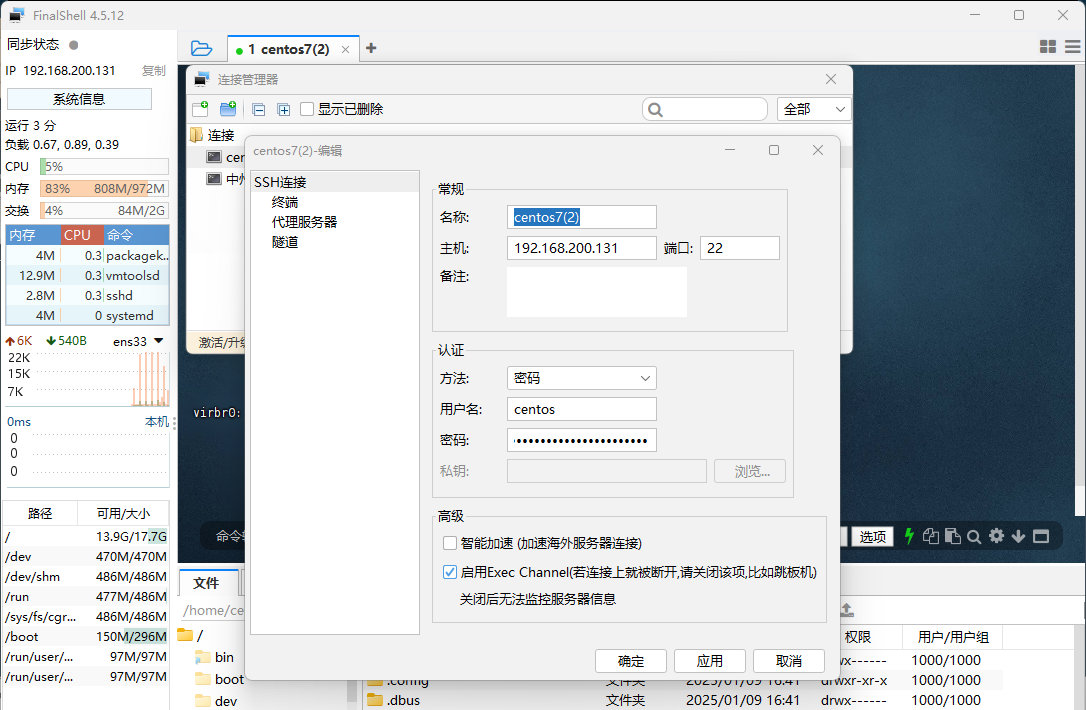Click the 选项 button in command bar
Viewport: 1086px width, 710px height.
point(872,536)
